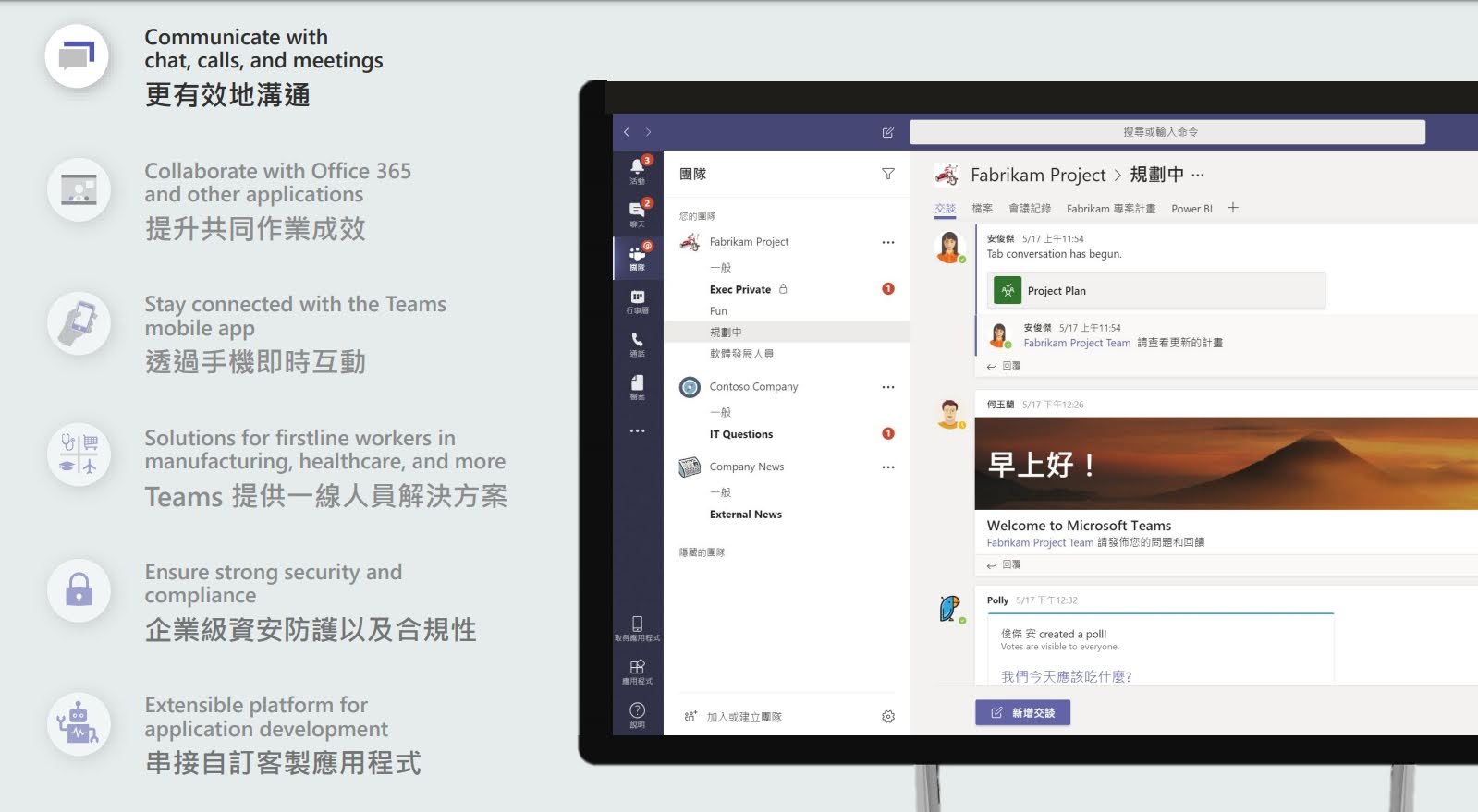The width and height of the screenshot is (1478, 812).
Task: Switch to the meeting notes tab
Action: [1029, 209]
